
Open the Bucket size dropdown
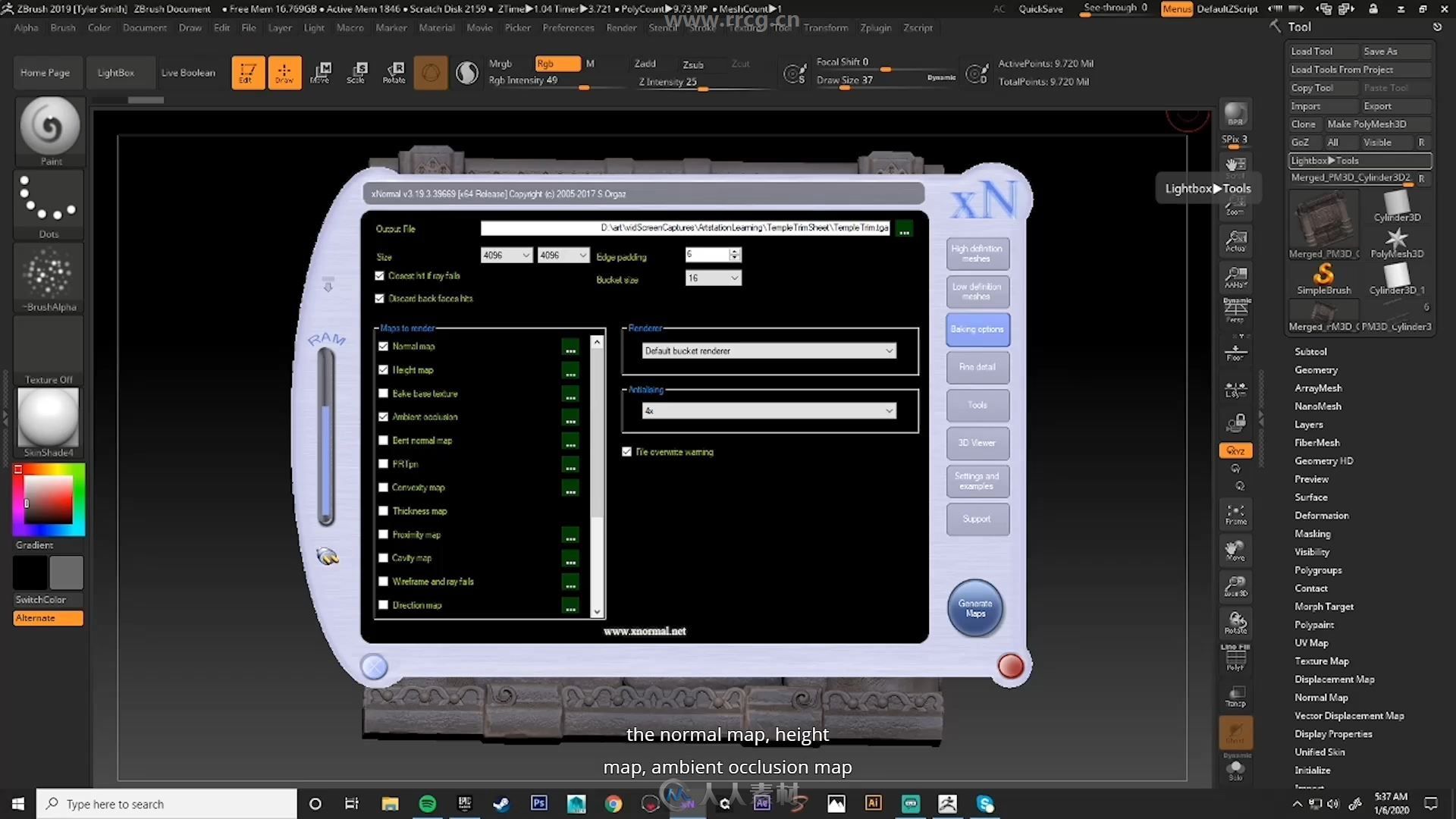point(713,278)
